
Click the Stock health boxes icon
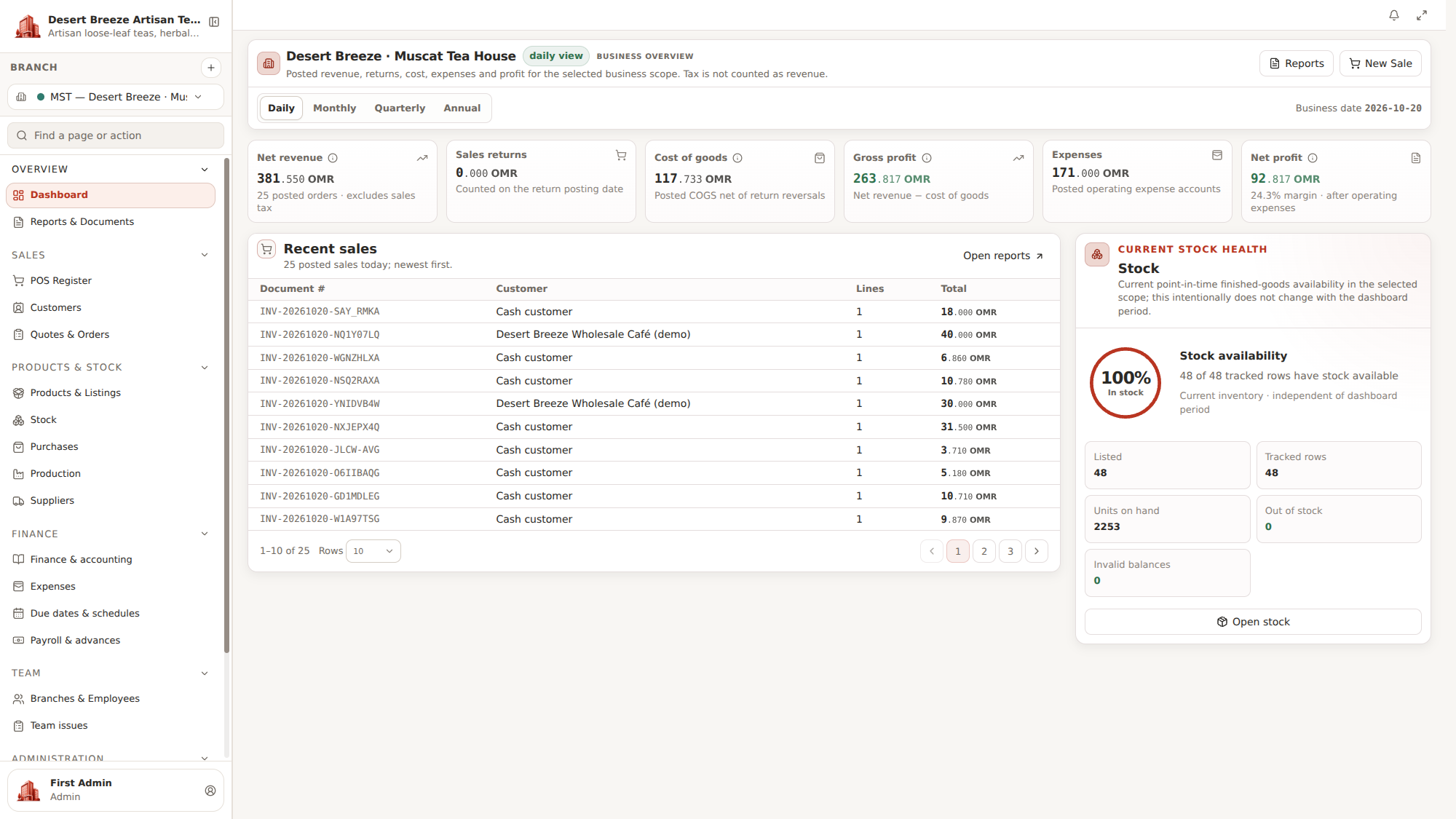1096,255
